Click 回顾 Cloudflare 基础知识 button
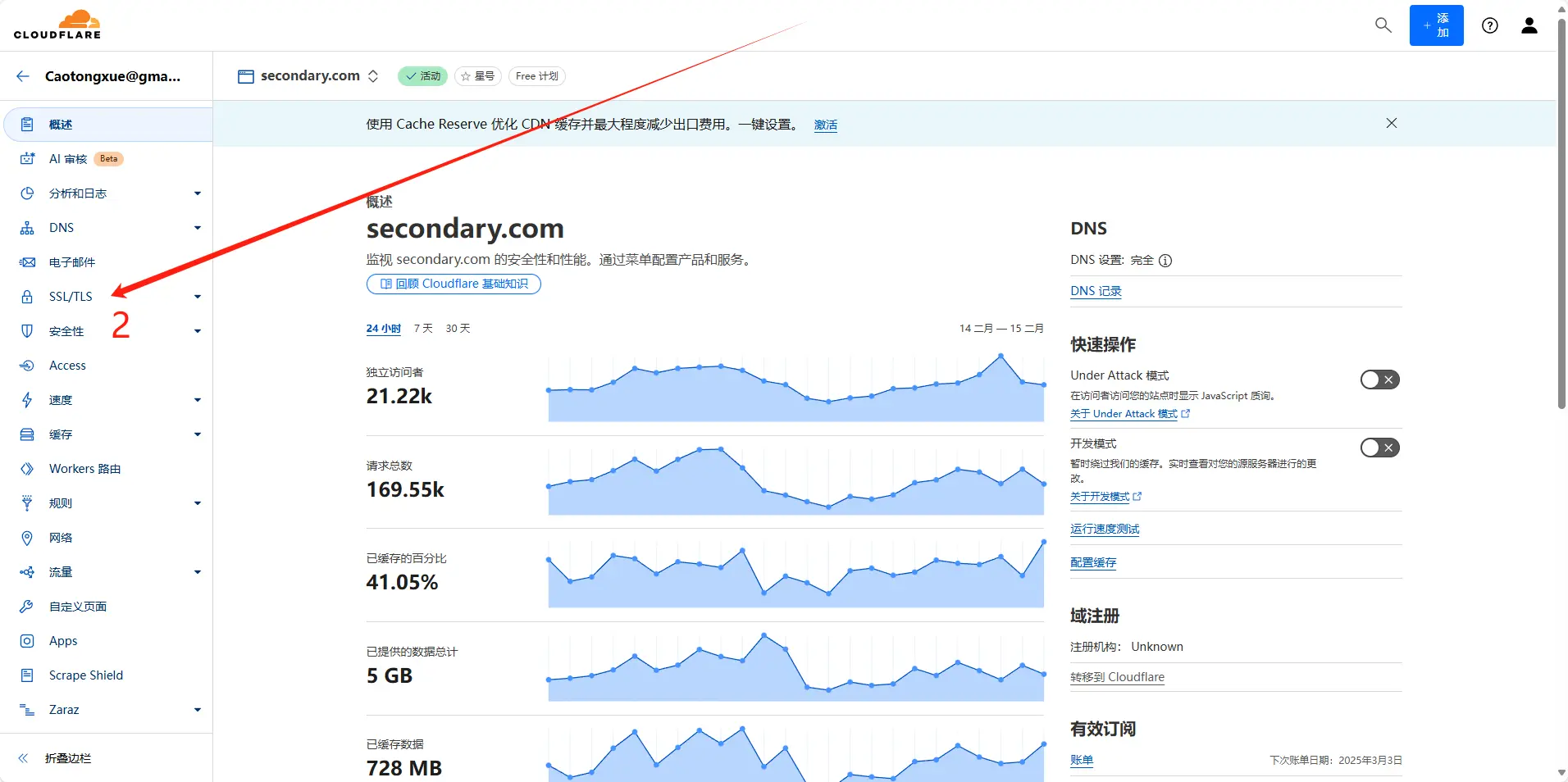This screenshot has height=782, width=1568. (x=454, y=284)
